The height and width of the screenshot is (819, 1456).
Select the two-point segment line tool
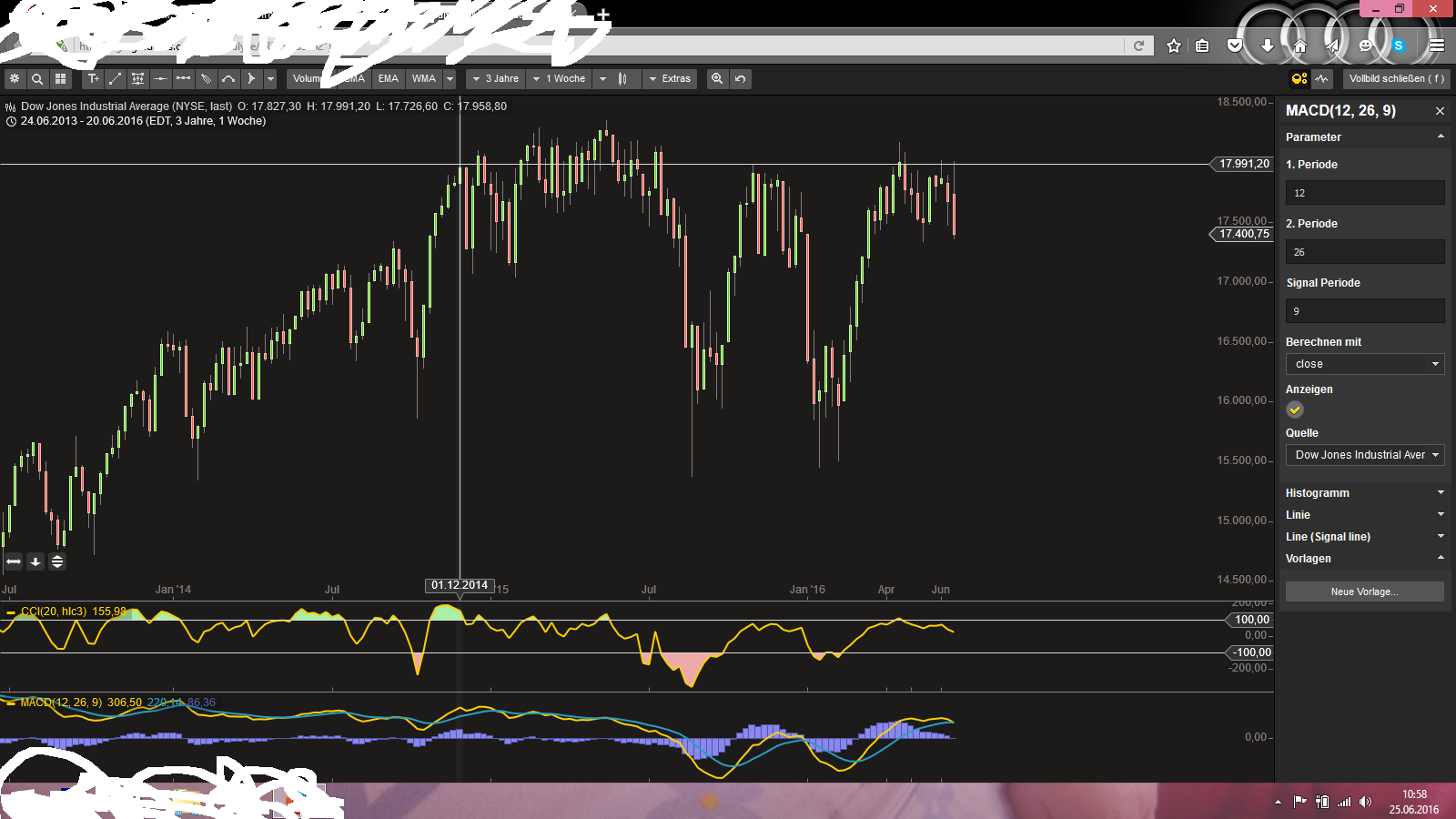[184, 79]
